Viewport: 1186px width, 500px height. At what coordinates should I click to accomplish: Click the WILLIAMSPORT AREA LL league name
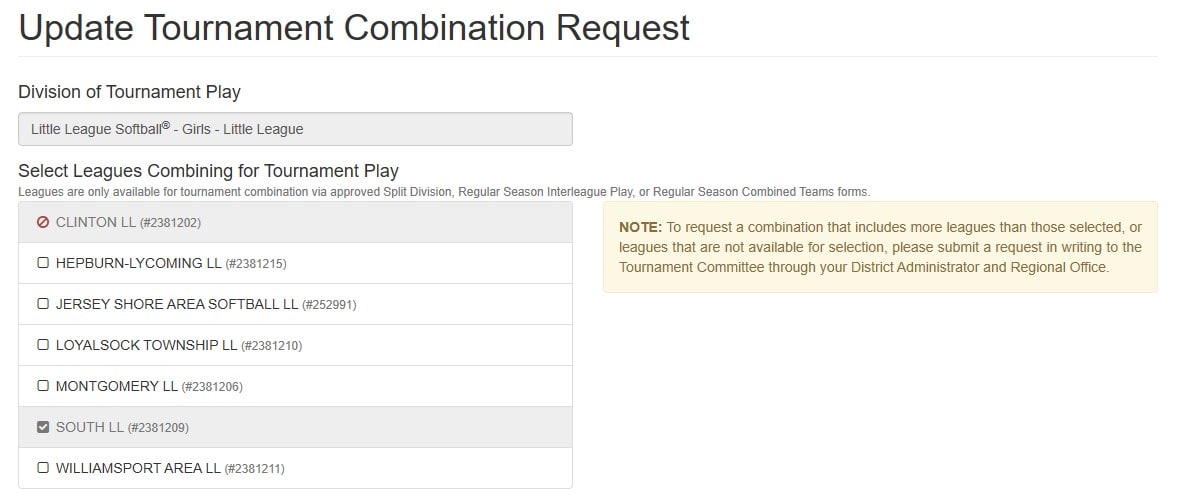[x=138, y=468]
